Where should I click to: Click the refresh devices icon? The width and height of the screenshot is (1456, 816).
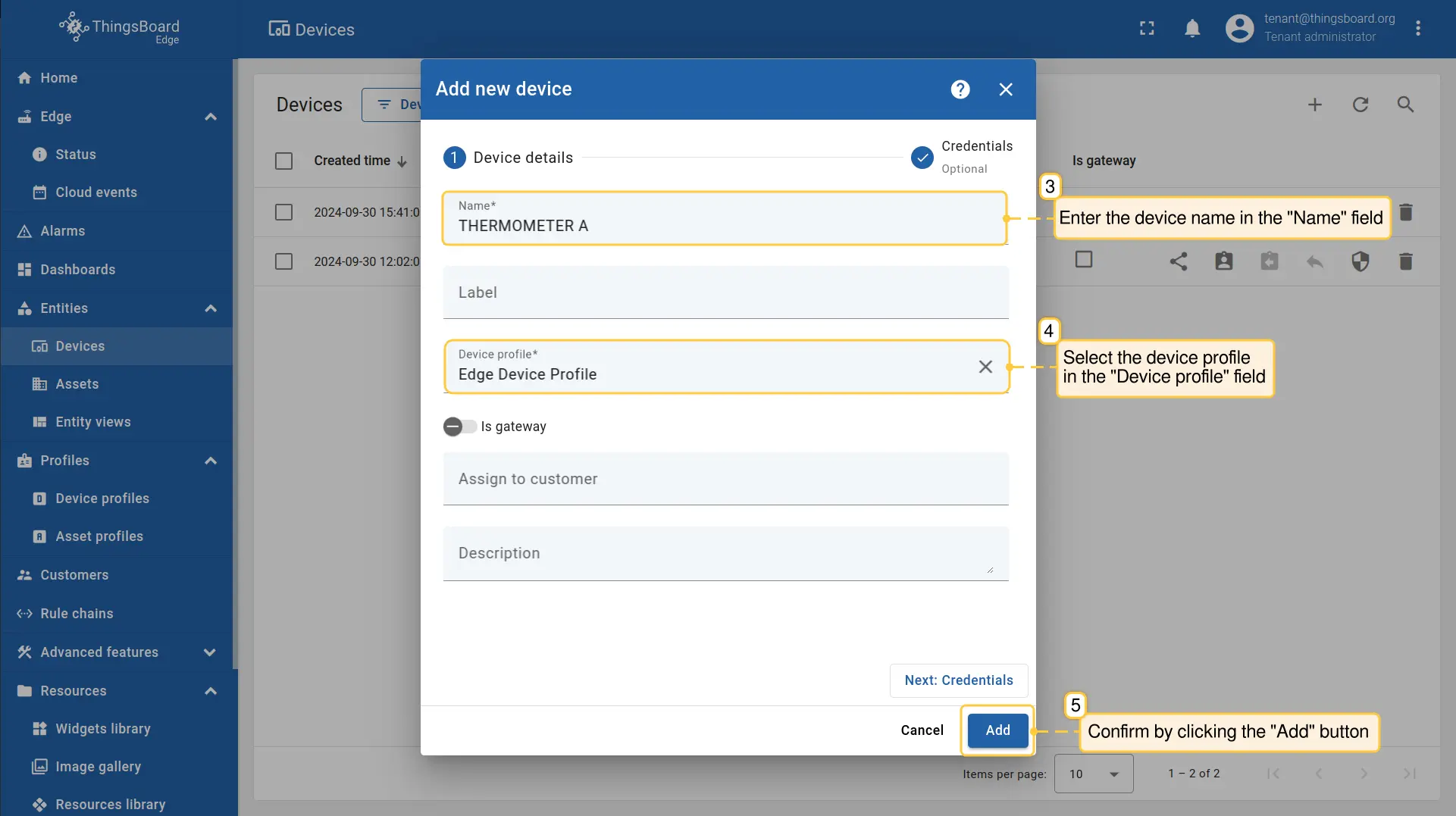tap(1360, 105)
